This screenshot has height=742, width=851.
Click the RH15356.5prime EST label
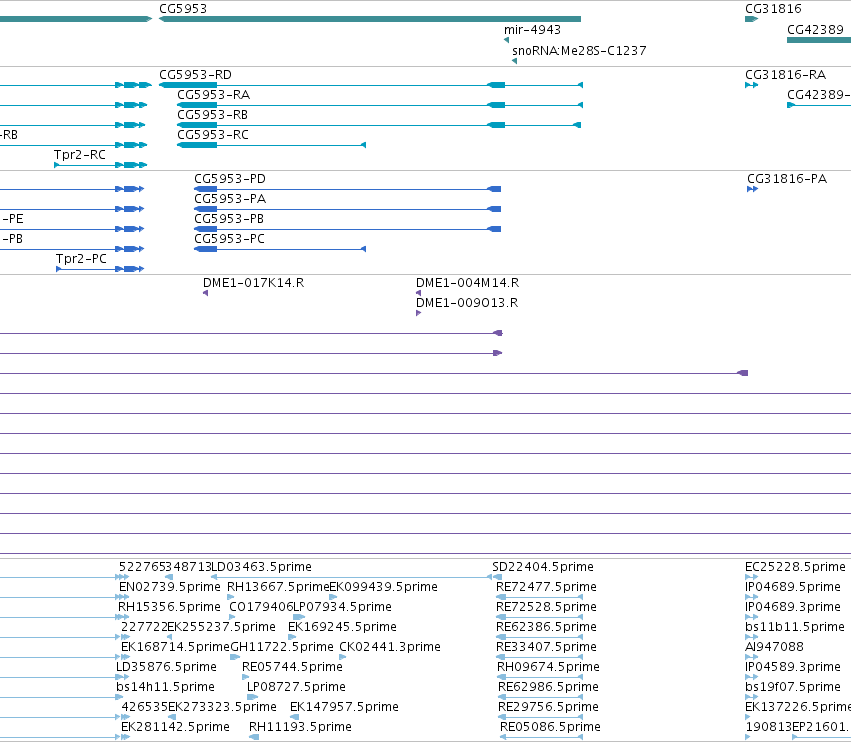click(169, 607)
